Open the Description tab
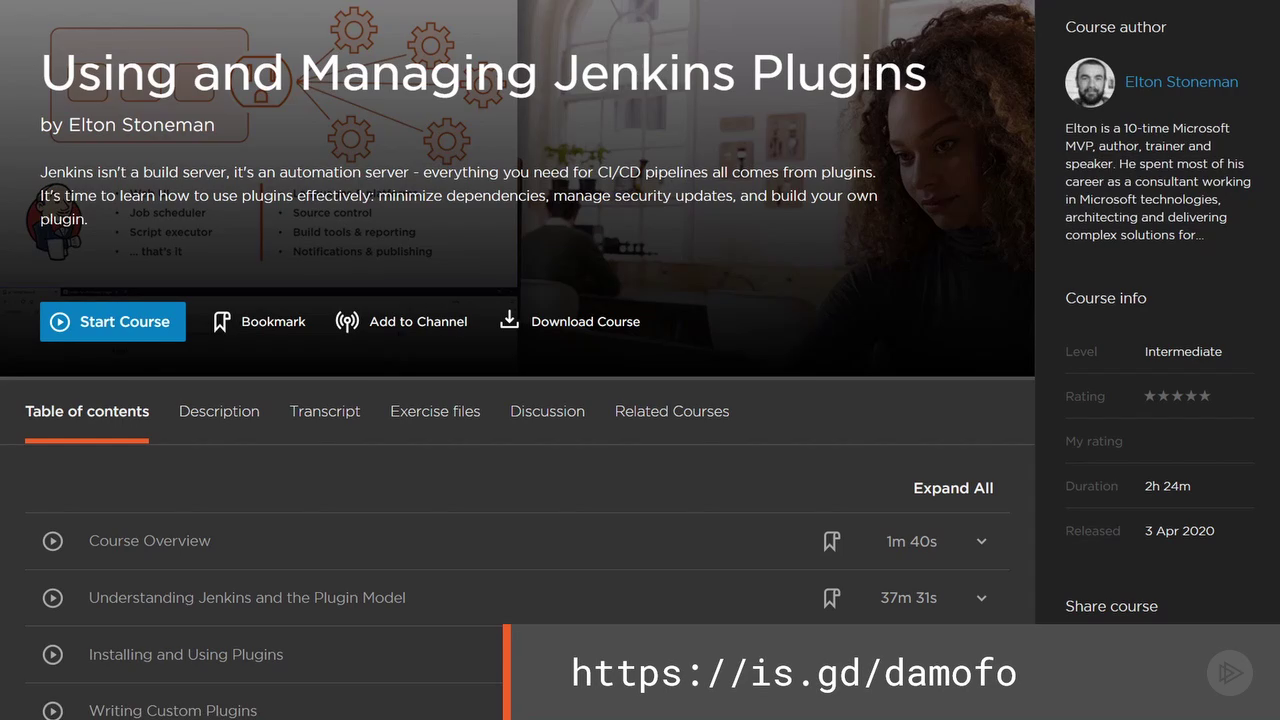1280x720 pixels. tap(219, 411)
